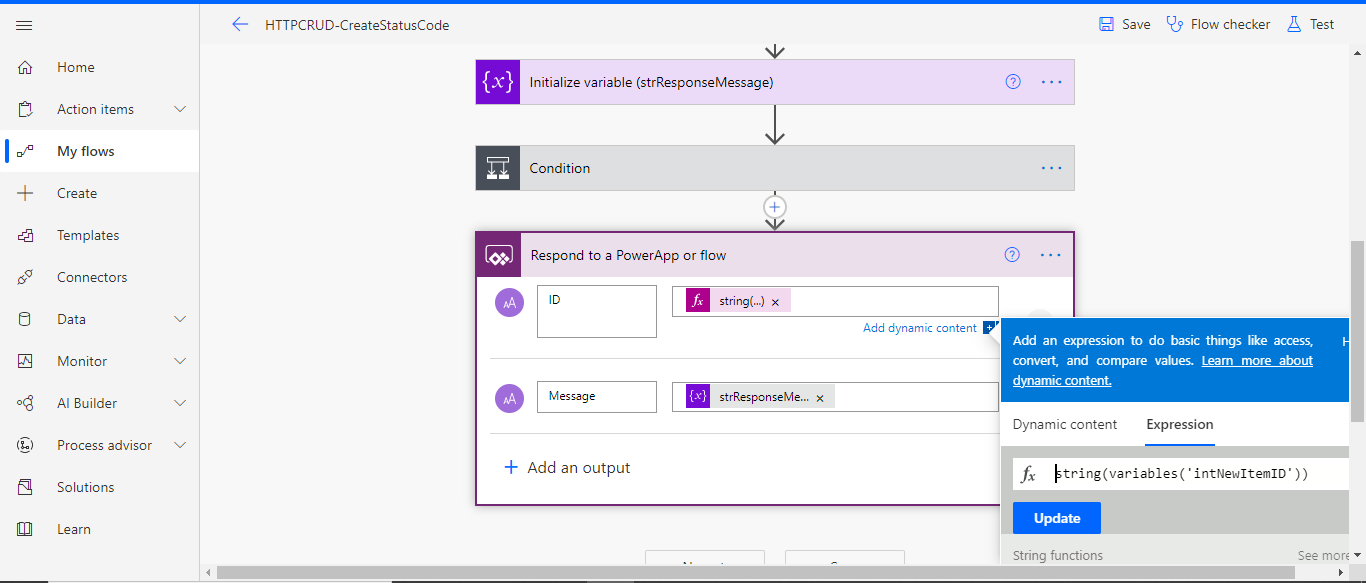Click the fx icon beside the expression field
Image resolution: width=1366 pixels, height=583 pixels.
1028,473
